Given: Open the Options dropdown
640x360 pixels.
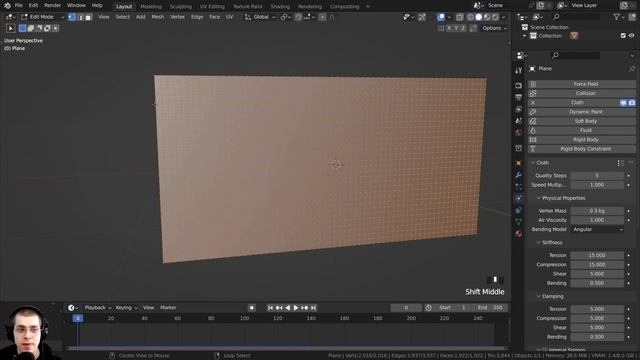Looking at the screenshot, I should point(494,28).
